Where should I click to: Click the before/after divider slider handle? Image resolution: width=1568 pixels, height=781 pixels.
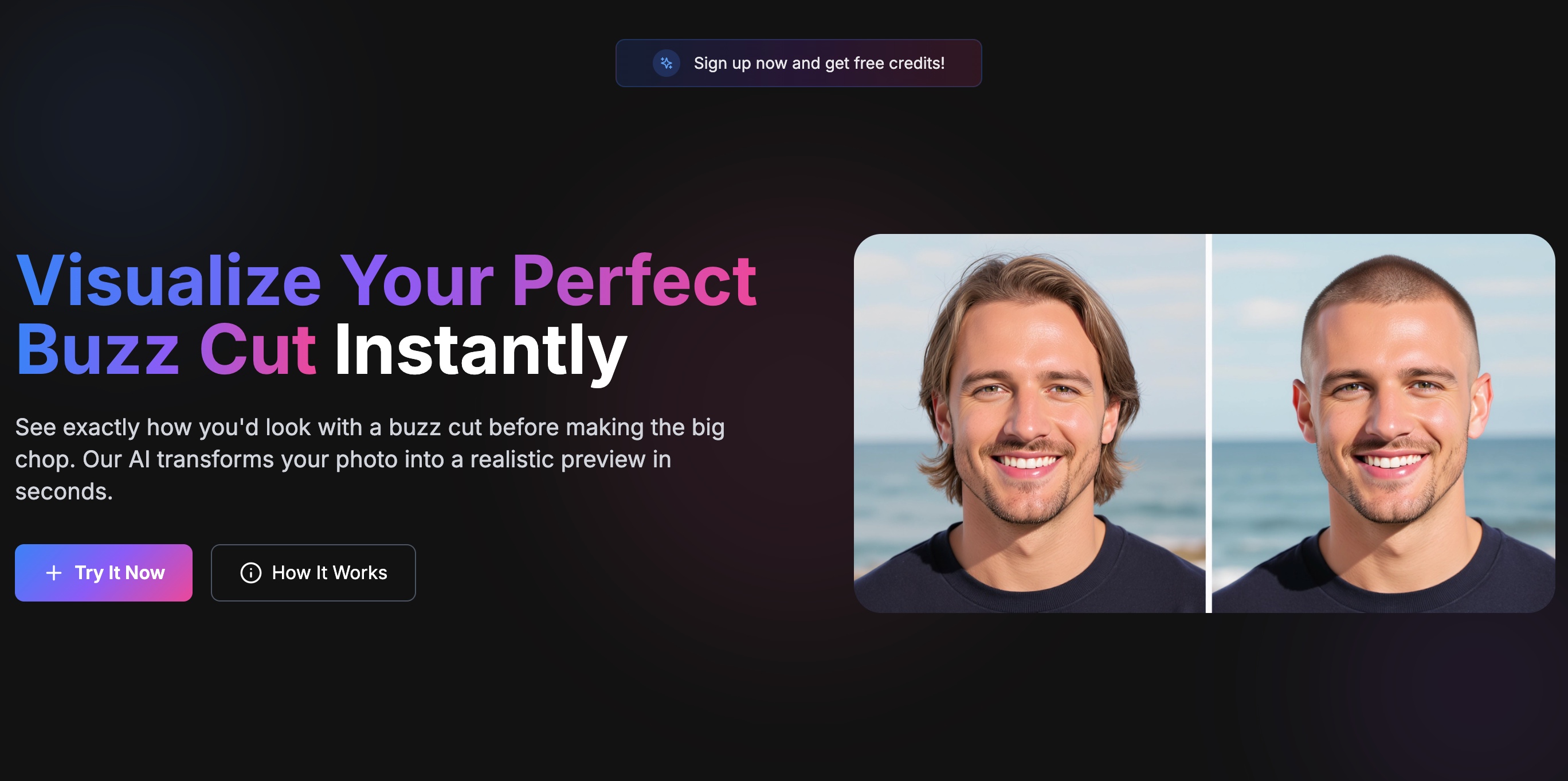click(1209, 423)
